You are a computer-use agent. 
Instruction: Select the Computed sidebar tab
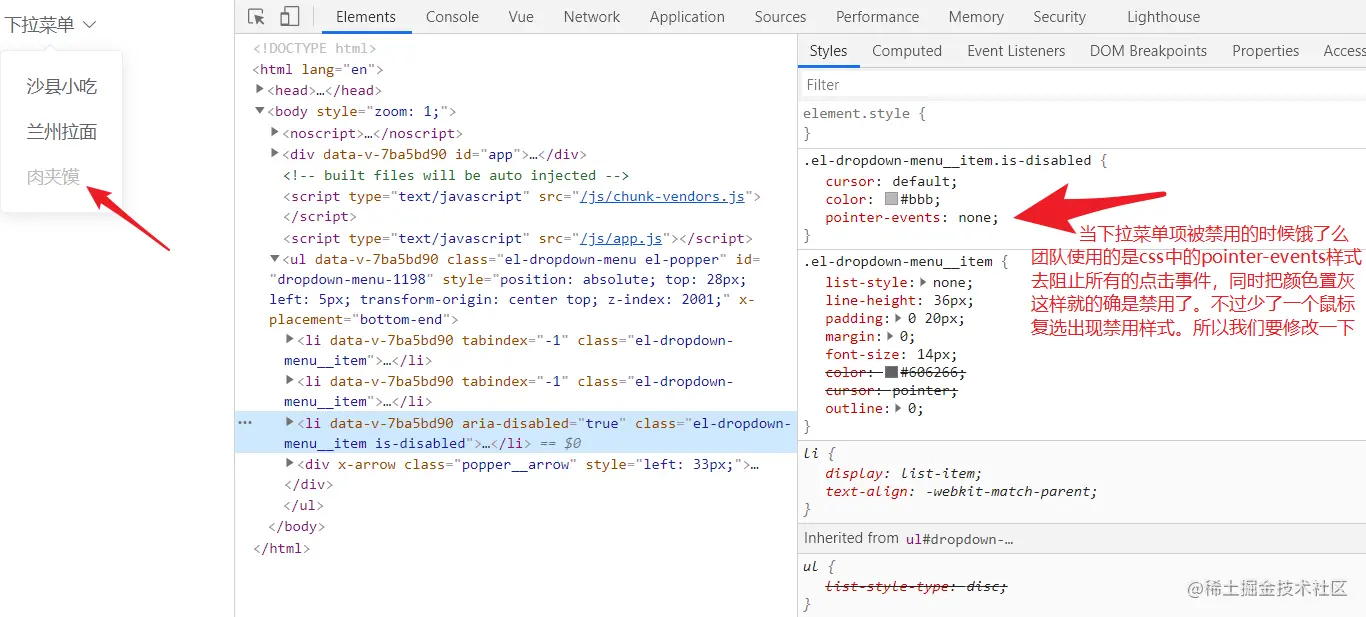(x=907, y=51)
